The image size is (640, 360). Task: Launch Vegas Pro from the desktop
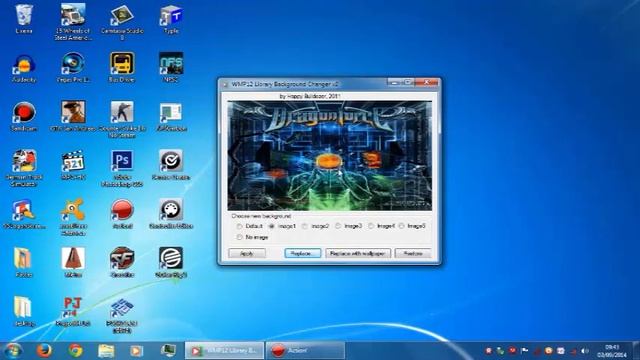coord(73,68)
